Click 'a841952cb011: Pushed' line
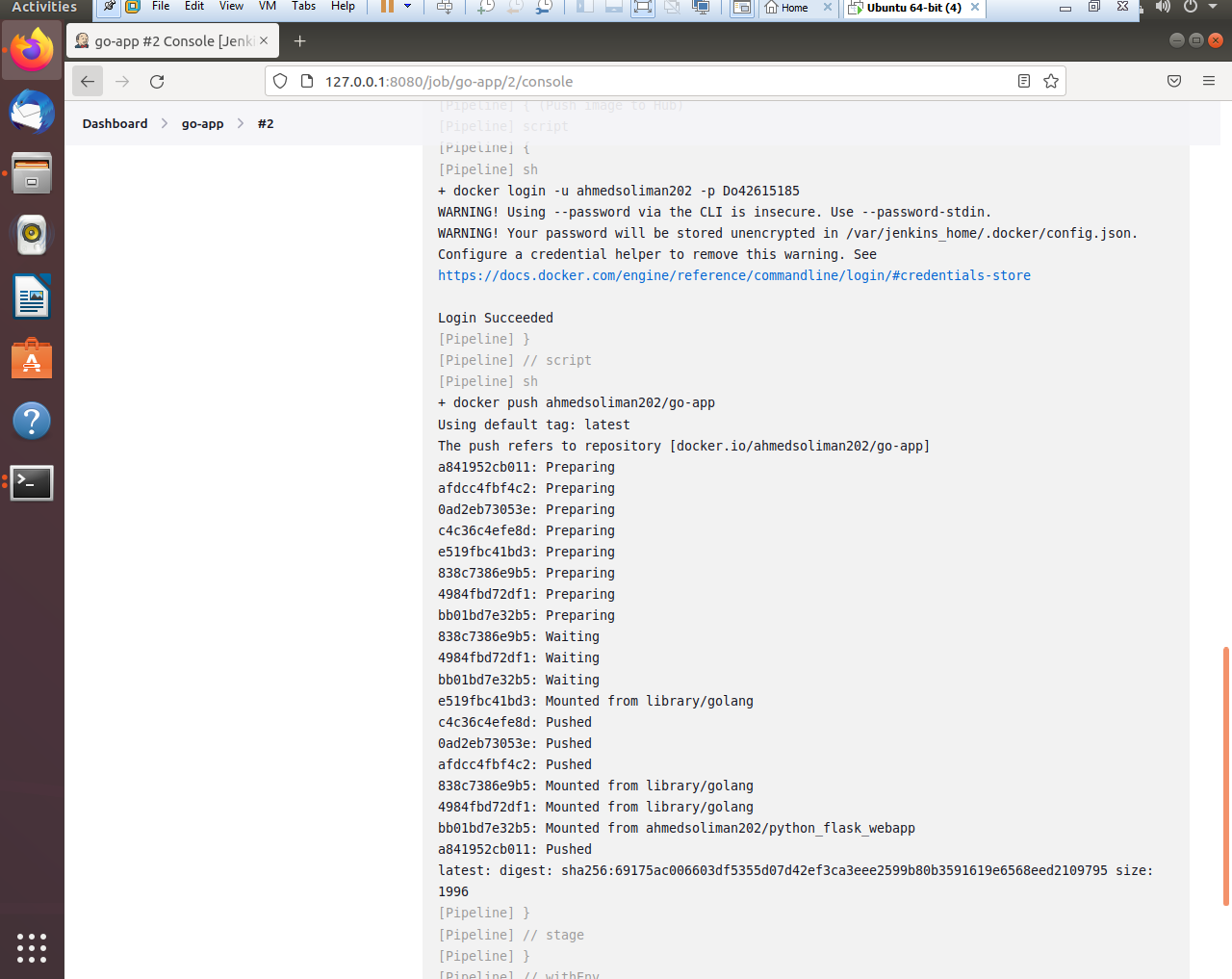 [515, 849]
